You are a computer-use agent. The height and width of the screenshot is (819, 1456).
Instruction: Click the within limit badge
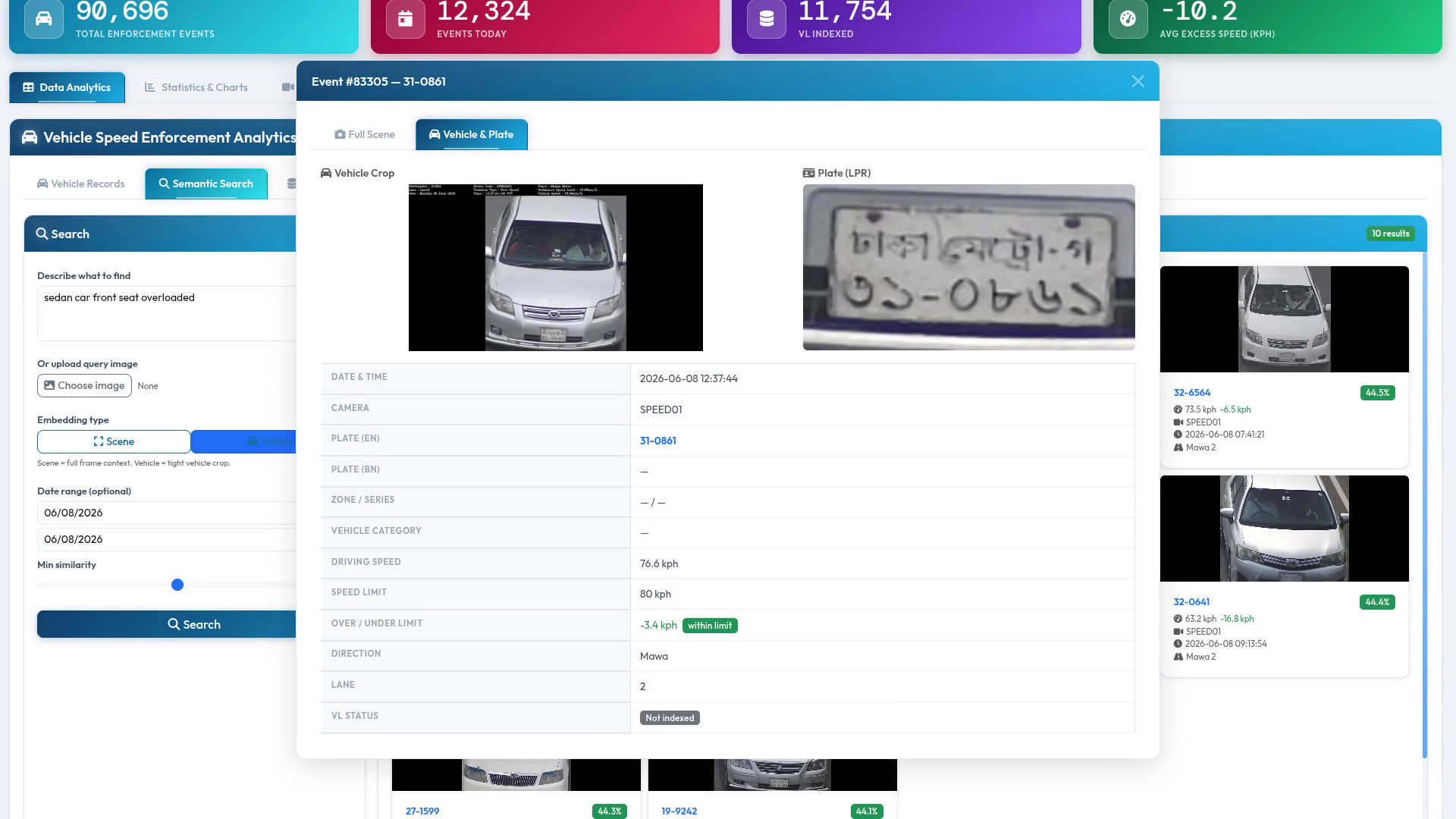point(710,626)
